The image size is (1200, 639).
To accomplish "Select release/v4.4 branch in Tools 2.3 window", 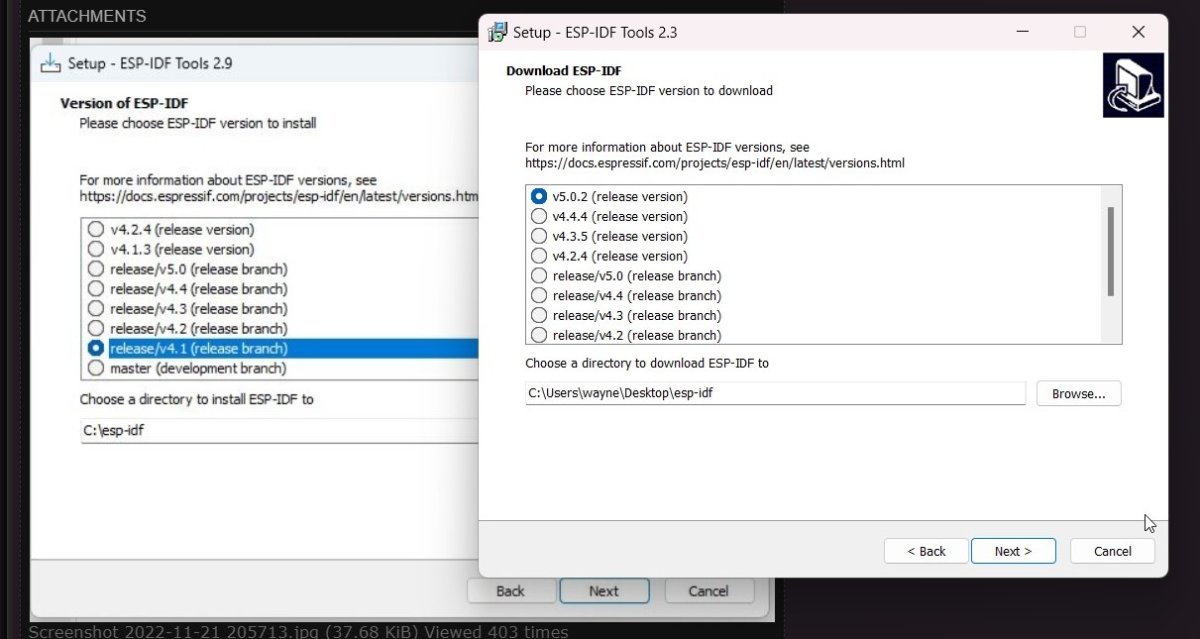I will point(540,296).
